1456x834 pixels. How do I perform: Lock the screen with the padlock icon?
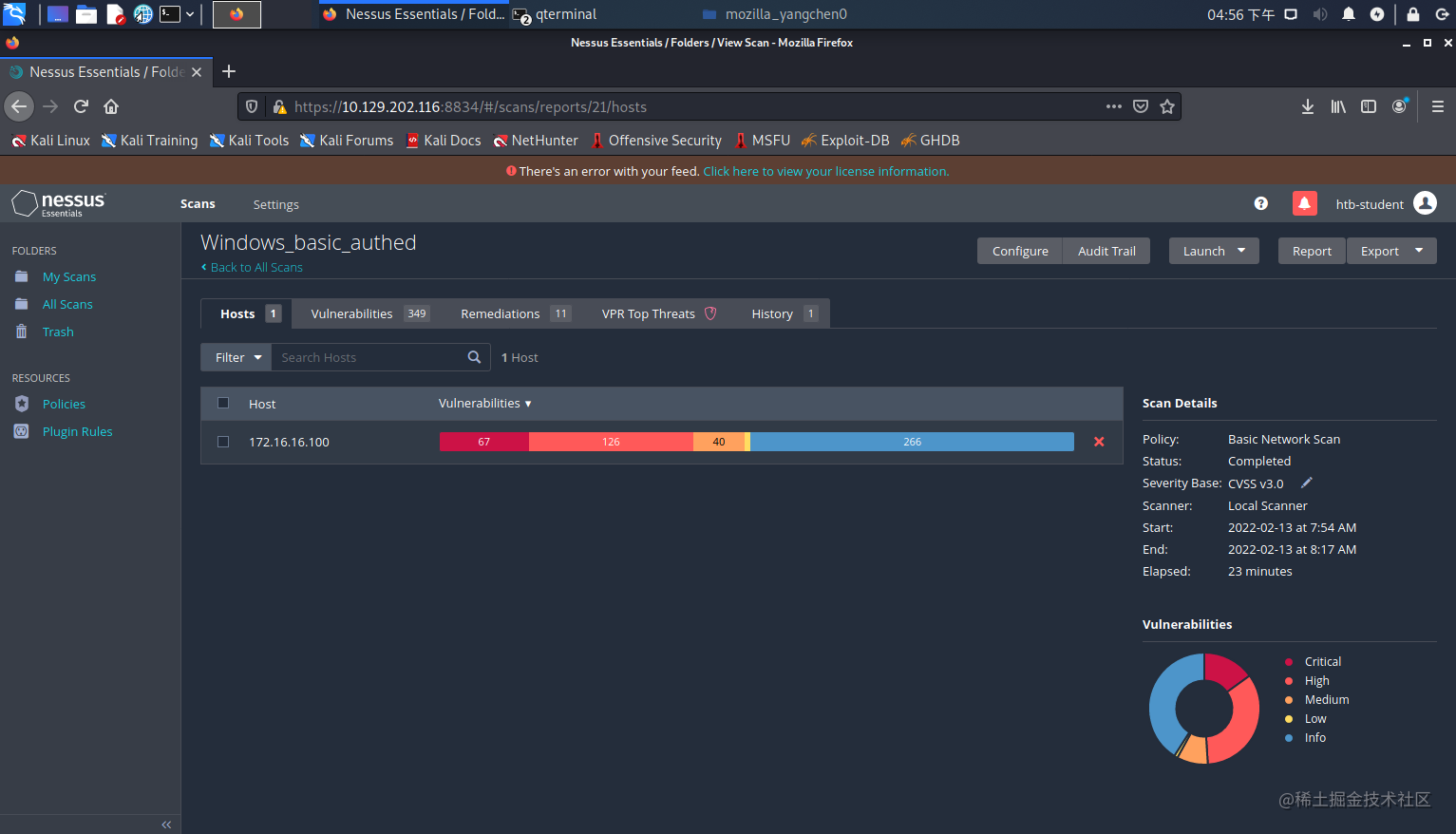(1413, 14)
